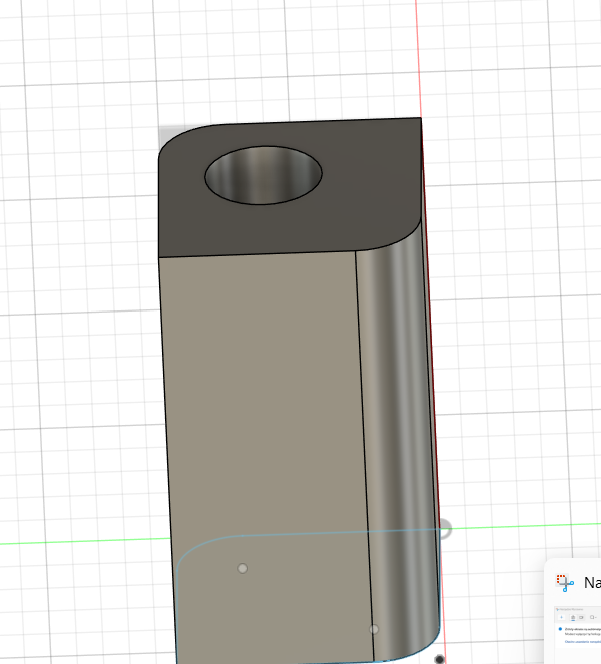Click the Snipping Tool scissors icon in notification
The image size is (601, 664).
click(565, 583)
